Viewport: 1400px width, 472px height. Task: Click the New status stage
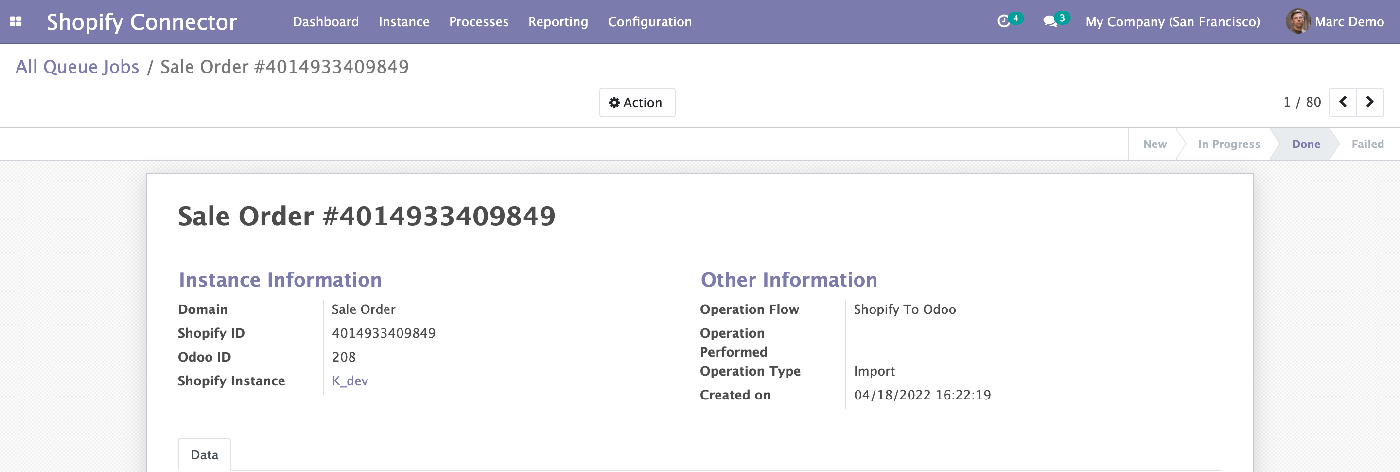pos(1155,144)
